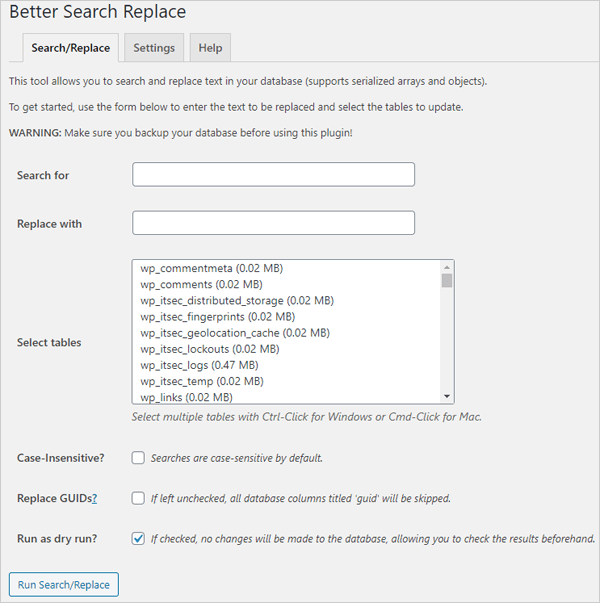Choose wp_itsec_distributed_storage table
The height and width of the screenshot is (603, 600).
236,300
